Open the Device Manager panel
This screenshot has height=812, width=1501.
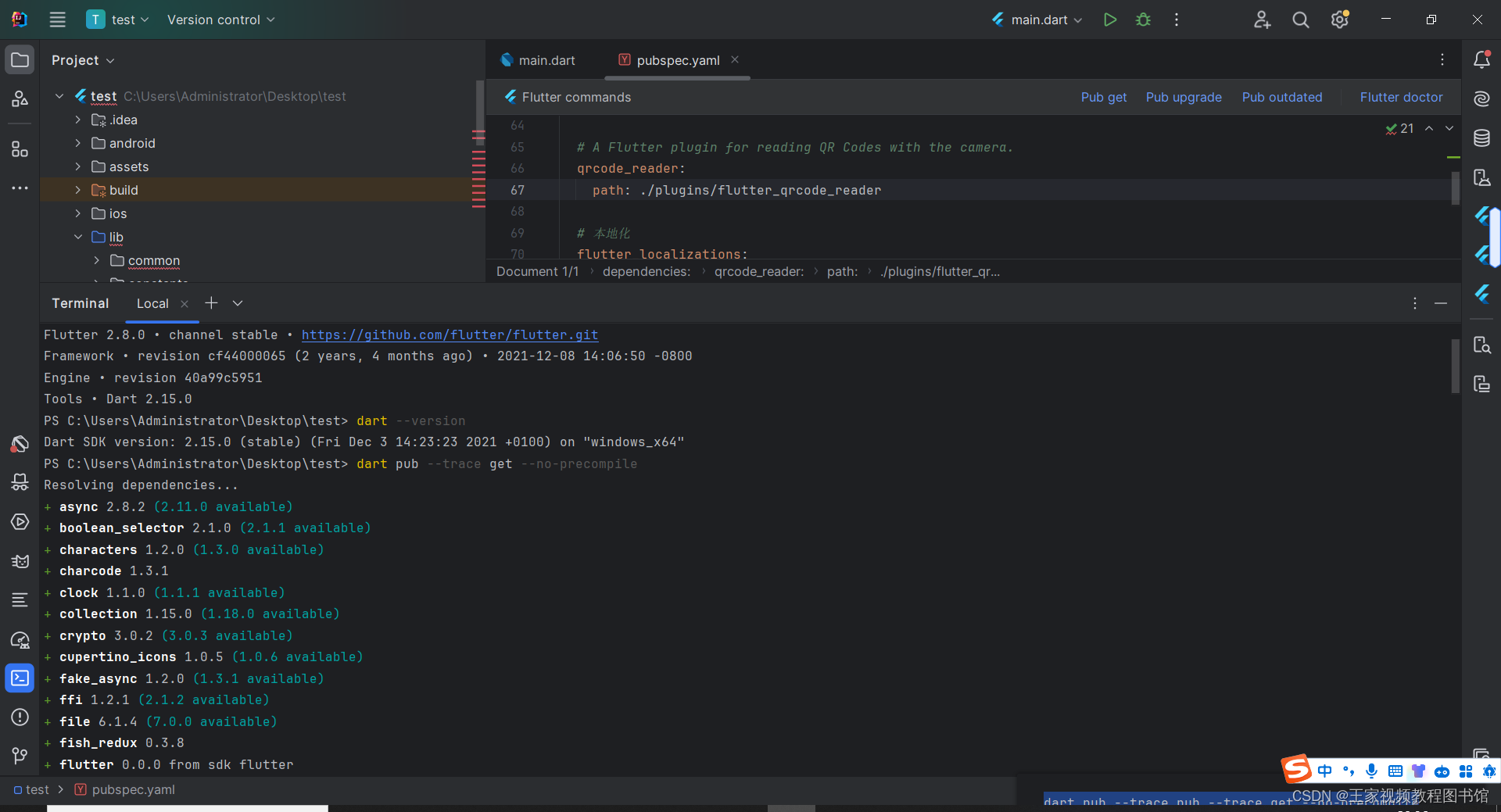point(1481,177)
